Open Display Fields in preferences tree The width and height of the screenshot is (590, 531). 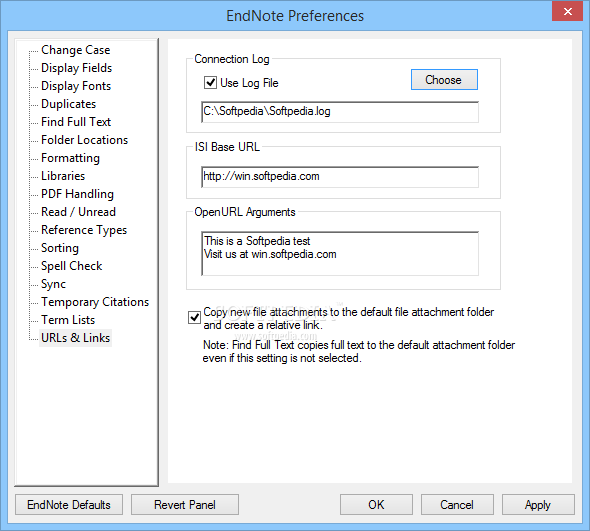pyautogui.click(x=76, y=68)
